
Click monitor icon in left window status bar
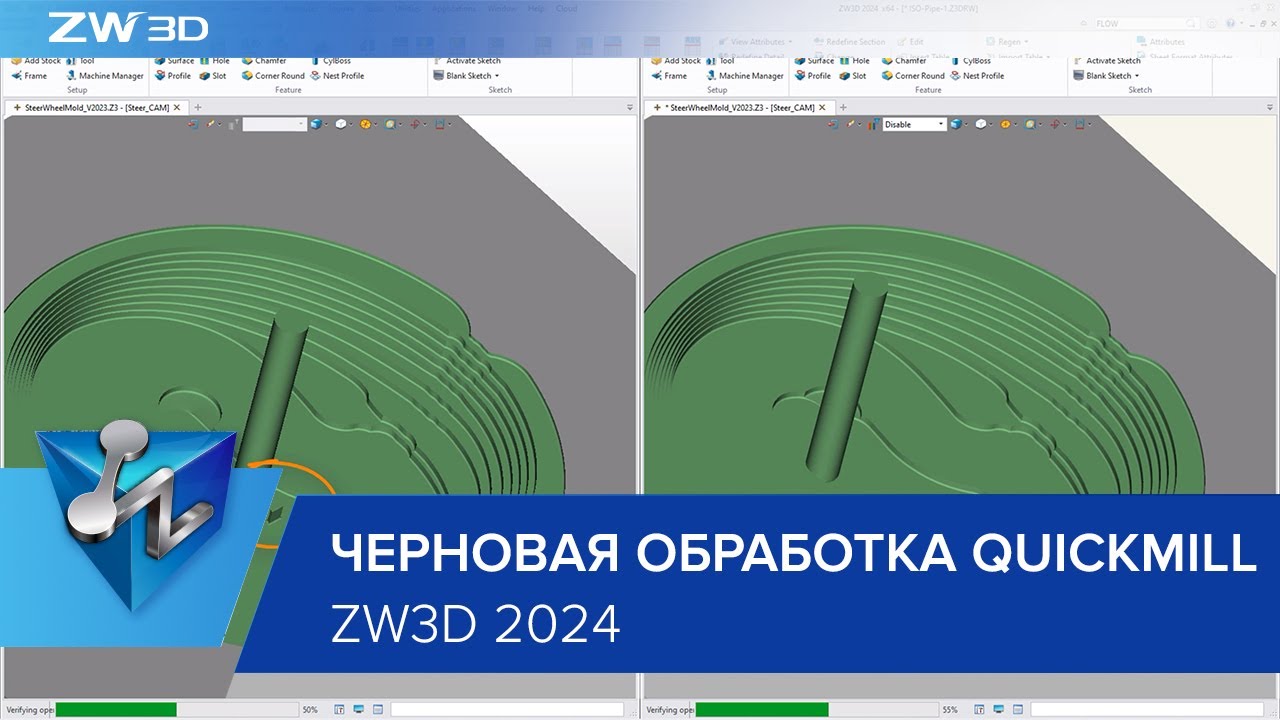358,709
